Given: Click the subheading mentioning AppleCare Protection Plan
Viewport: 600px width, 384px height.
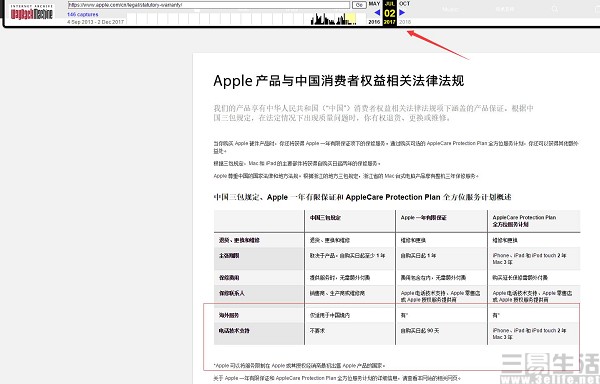Looking at the screenshot, I should click(x=362, y=197).
